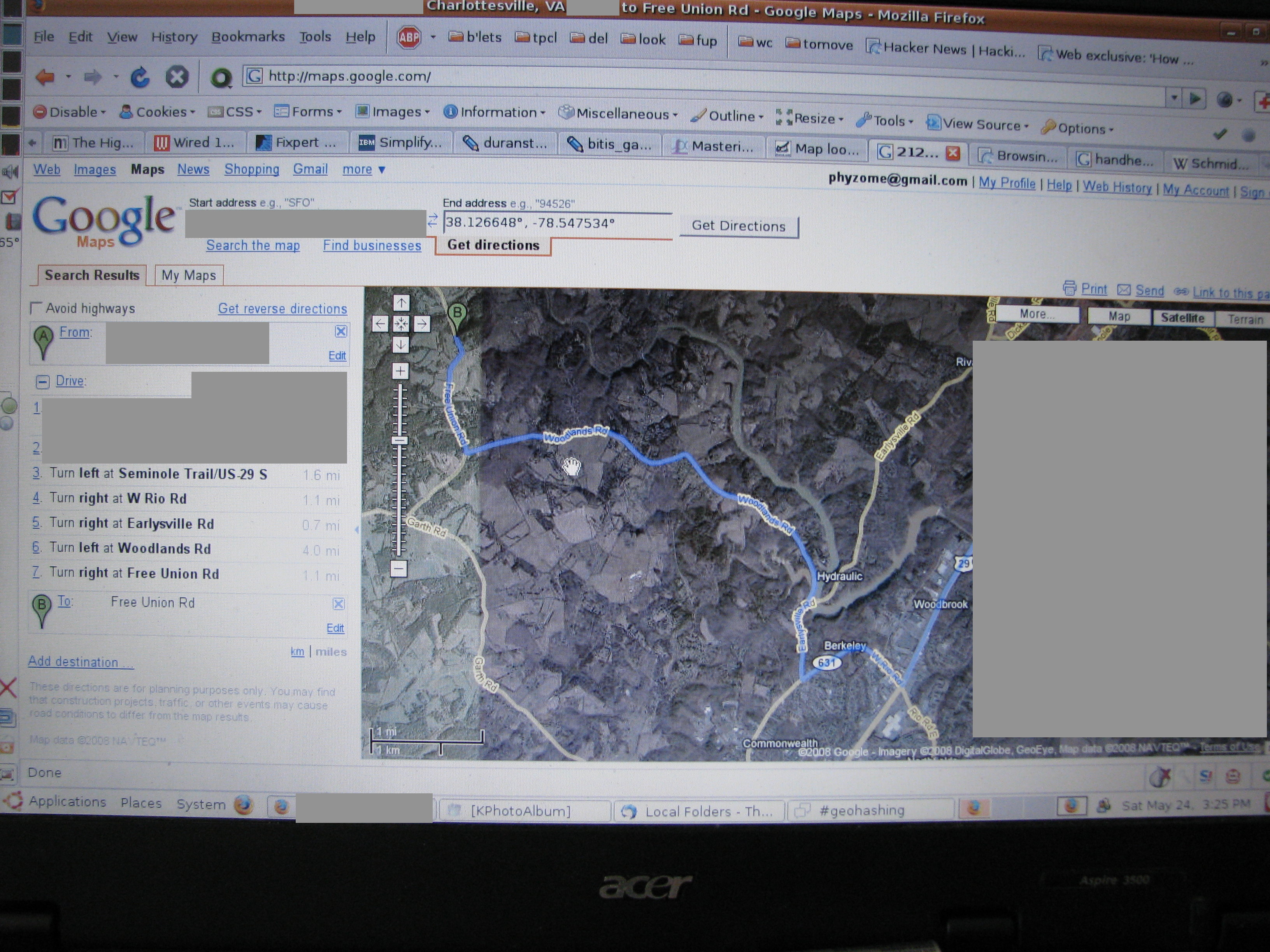Open the Firefox Tools menu
The height and width of the screenshot is (952, 1270).
click(315, 37)
